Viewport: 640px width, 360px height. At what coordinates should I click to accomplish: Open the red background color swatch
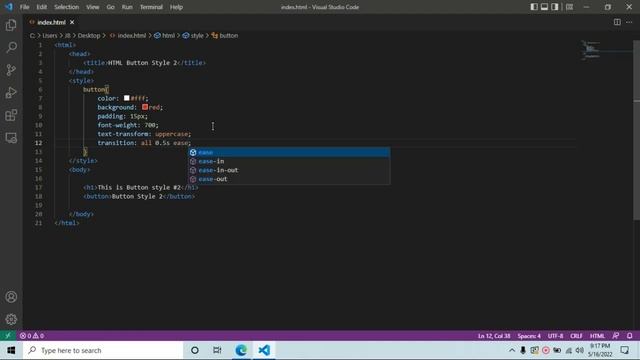click(145, 107)
